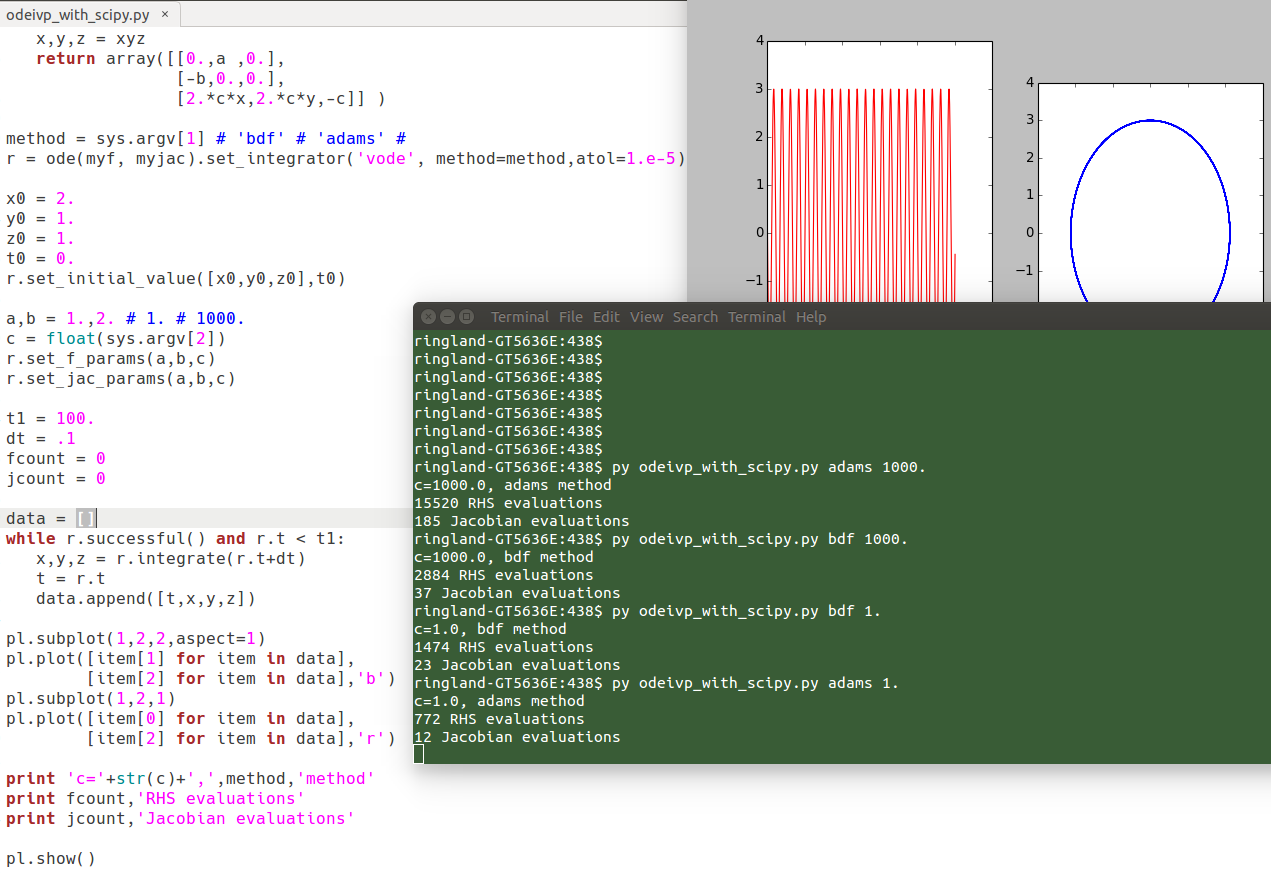Minimize the Terminal window
The image size is (1271, 881).
tap(447, 316)
